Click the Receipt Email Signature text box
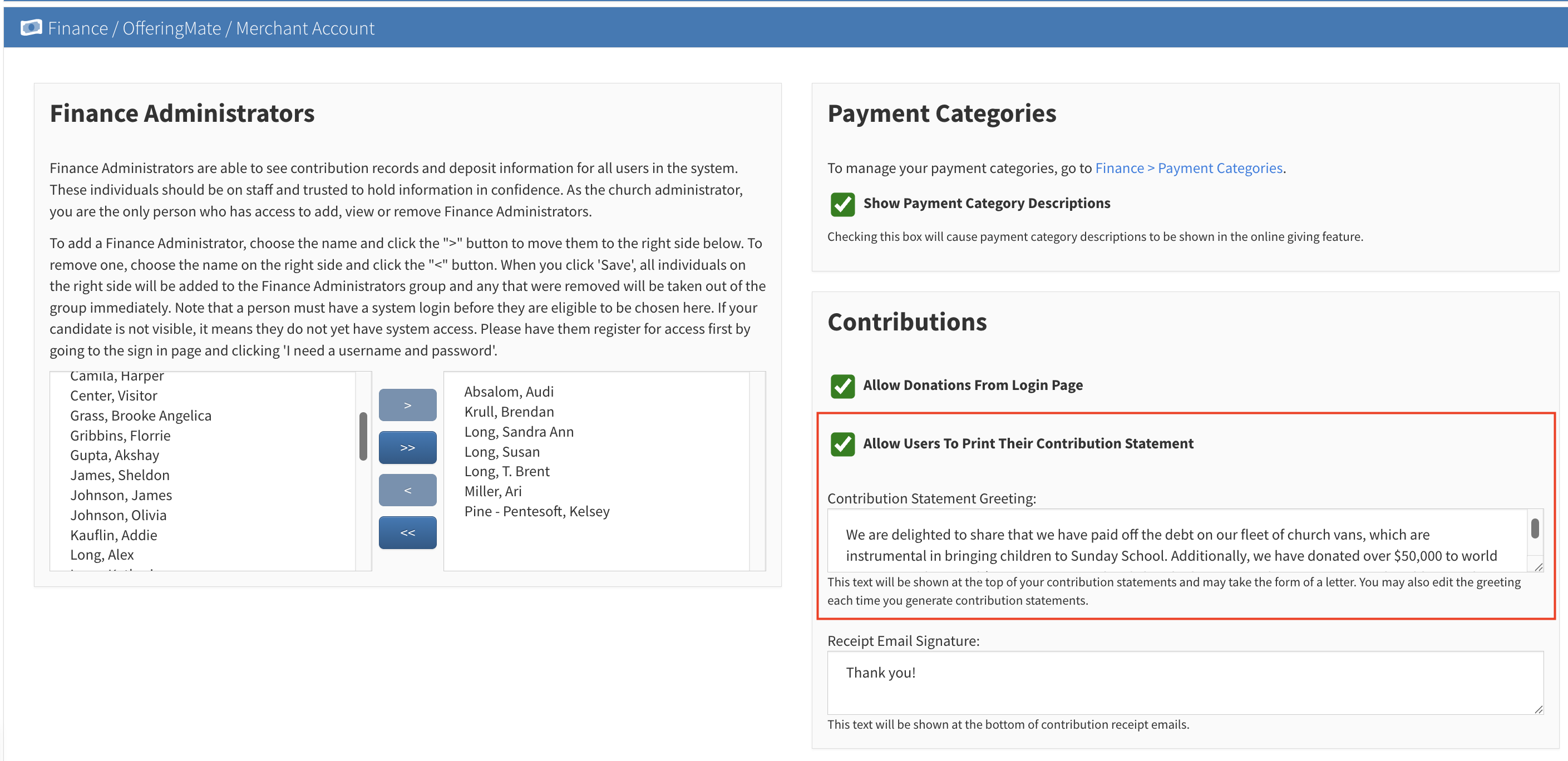Image resolution: width=1568 pixels, height=761 pixels. pos(1184,683)
